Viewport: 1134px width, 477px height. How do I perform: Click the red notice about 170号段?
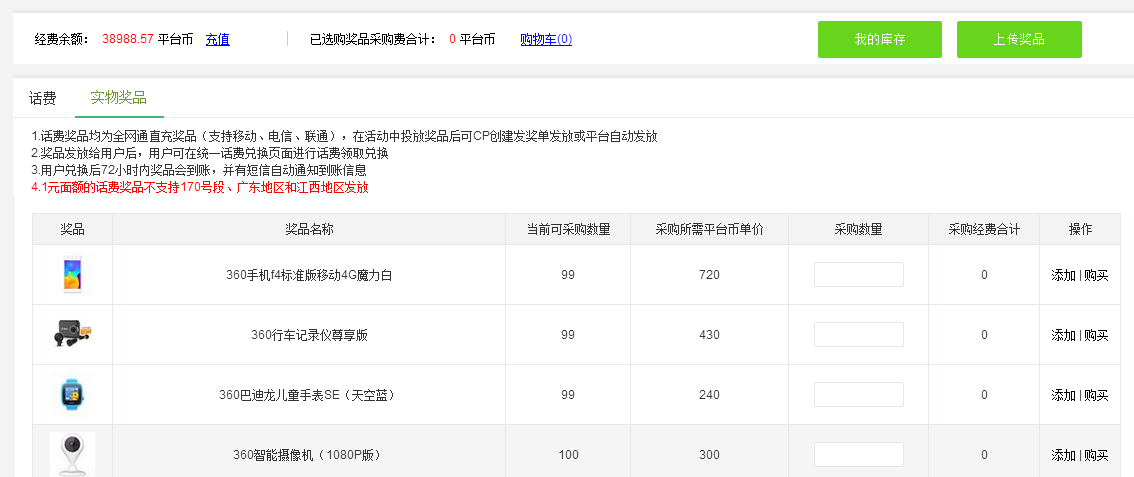200,188
